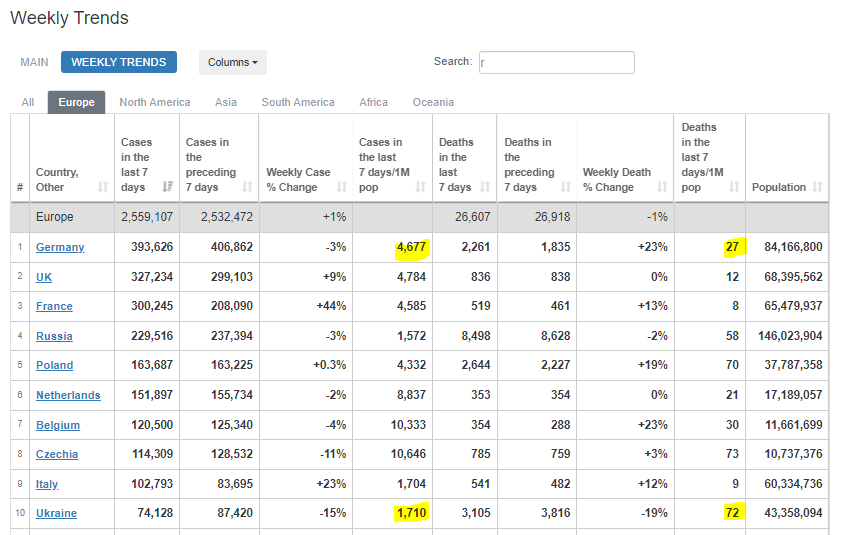Switch to the MAIN view tab
854x535 pixels.
tap(33, 62)
